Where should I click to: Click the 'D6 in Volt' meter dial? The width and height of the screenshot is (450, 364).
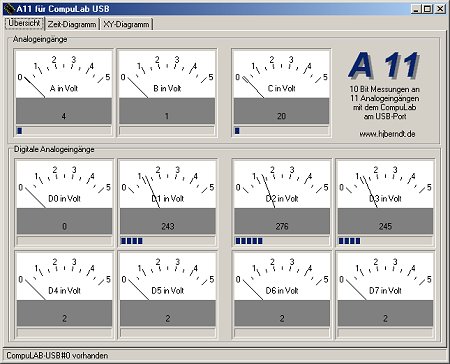click(x=282, y=277)
